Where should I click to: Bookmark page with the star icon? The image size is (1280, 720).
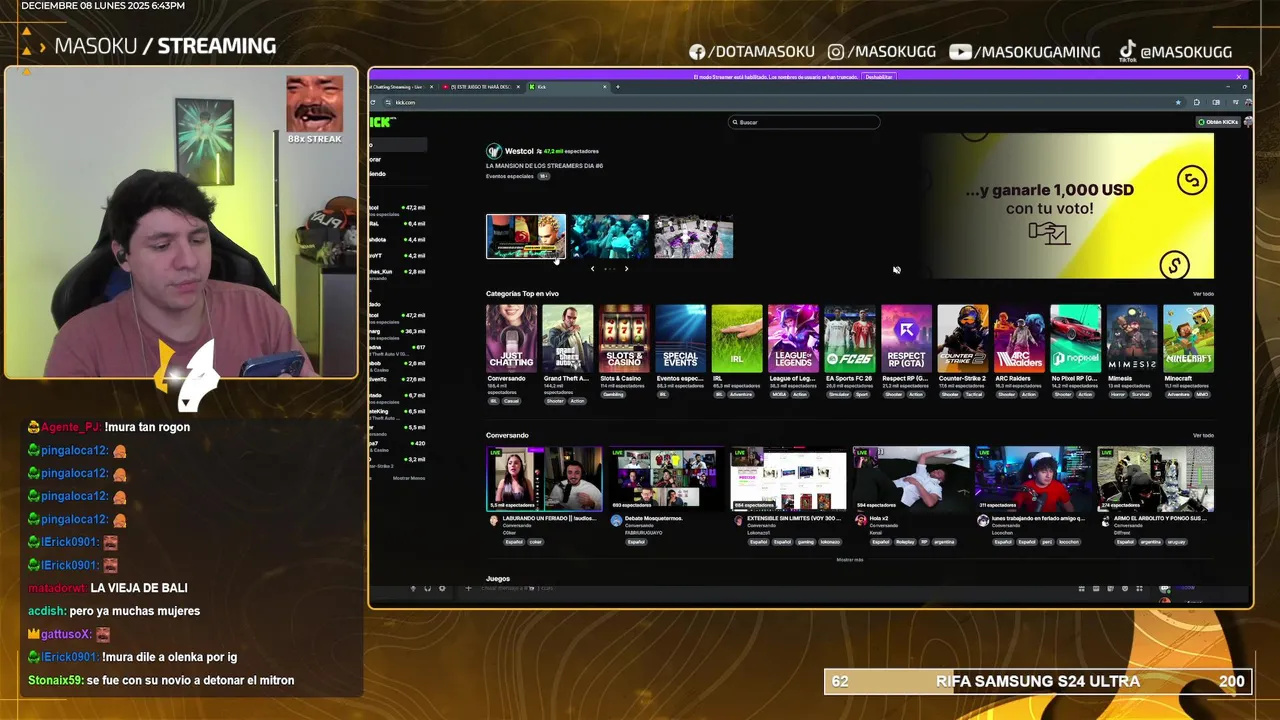(1179, 102)
